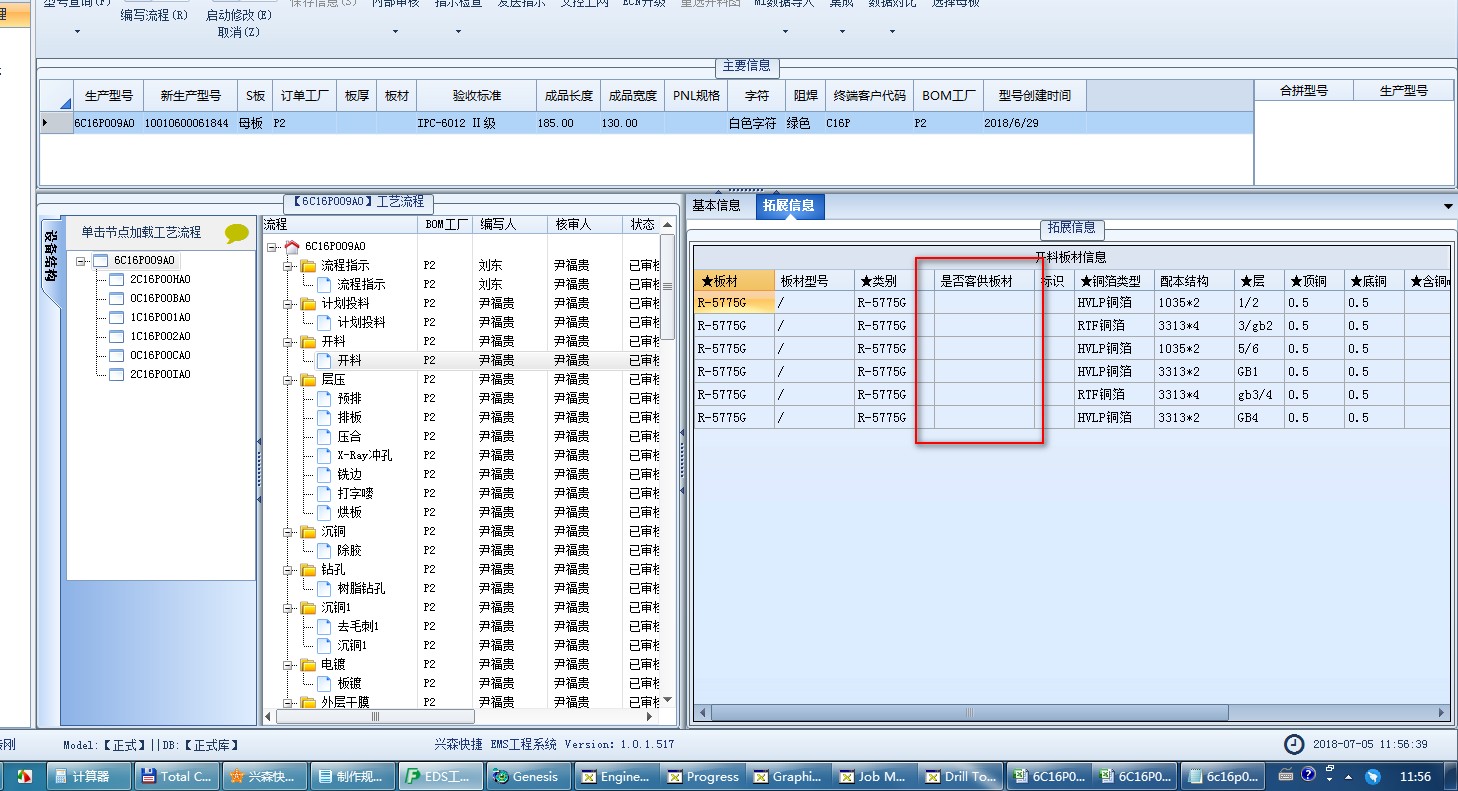This screenshot has height=791, width=1458.
Task: Click the 取消(Z) toolbar button
Action: pyautogui.click(x=238, y=32)
